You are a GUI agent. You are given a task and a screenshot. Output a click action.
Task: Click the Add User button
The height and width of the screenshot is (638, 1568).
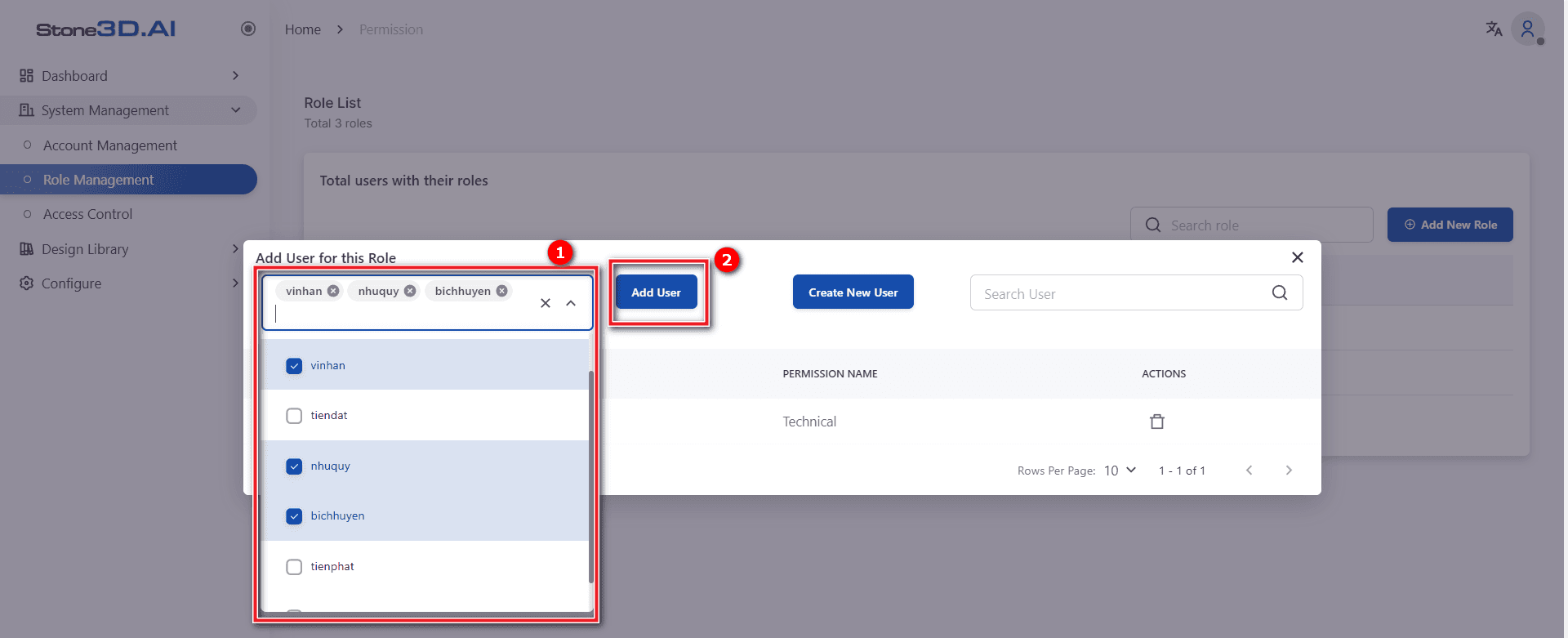pyautogui.click(x=656, y=292)
